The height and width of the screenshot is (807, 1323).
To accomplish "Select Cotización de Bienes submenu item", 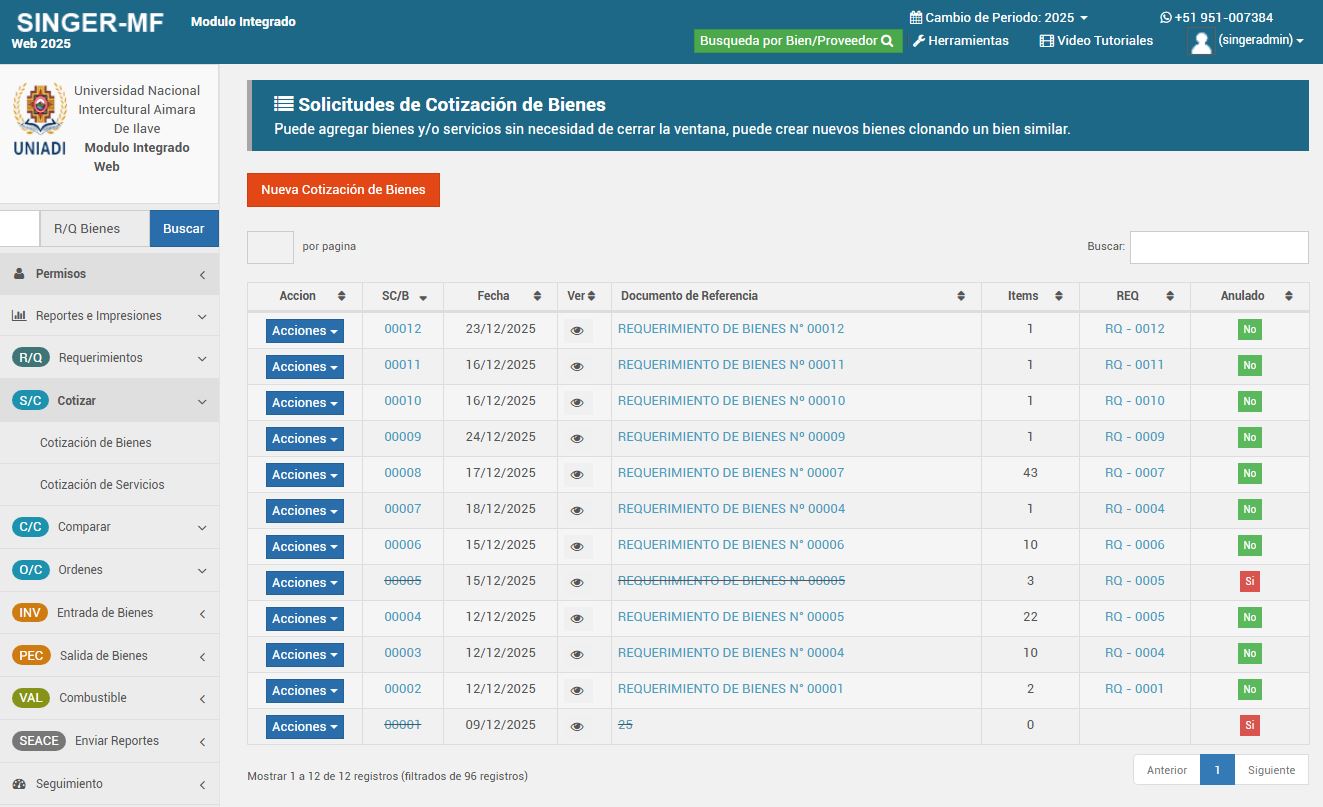I will coord(96,443).
